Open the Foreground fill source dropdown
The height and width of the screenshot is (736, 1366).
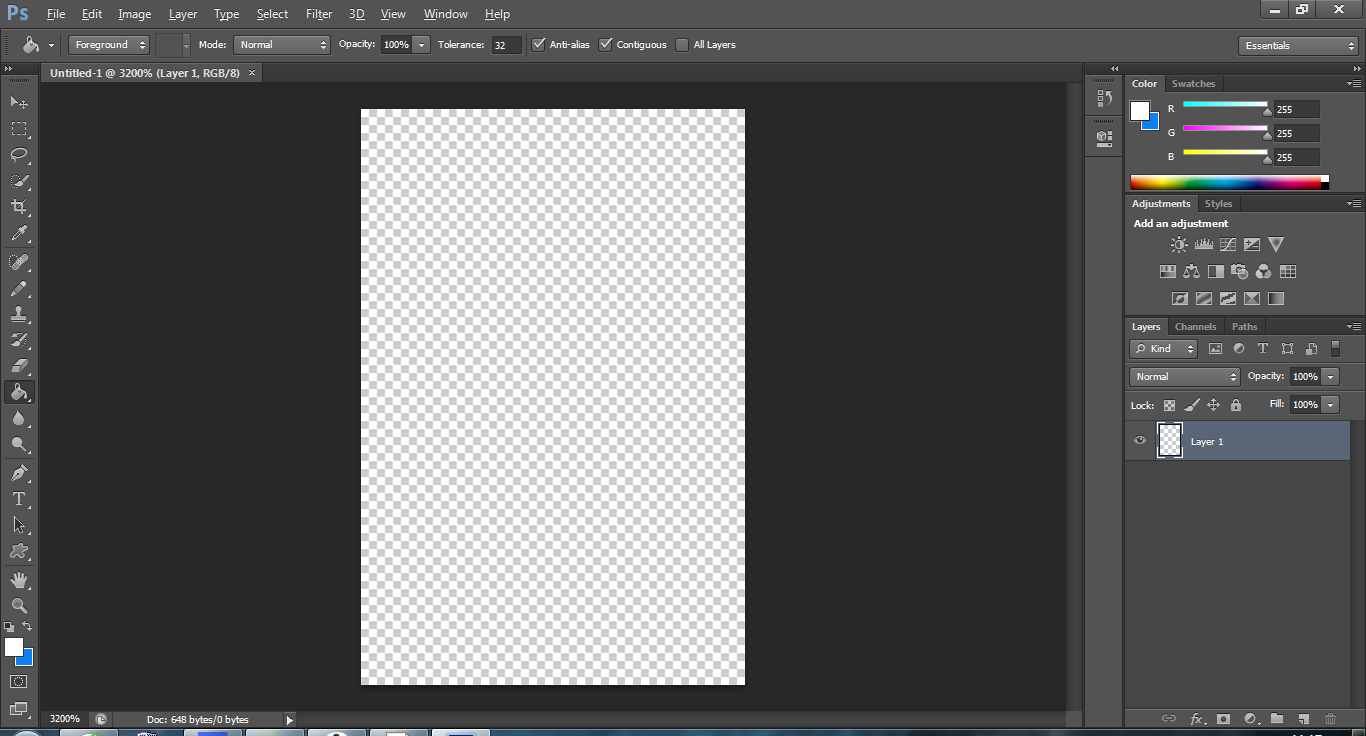(109, 45)
